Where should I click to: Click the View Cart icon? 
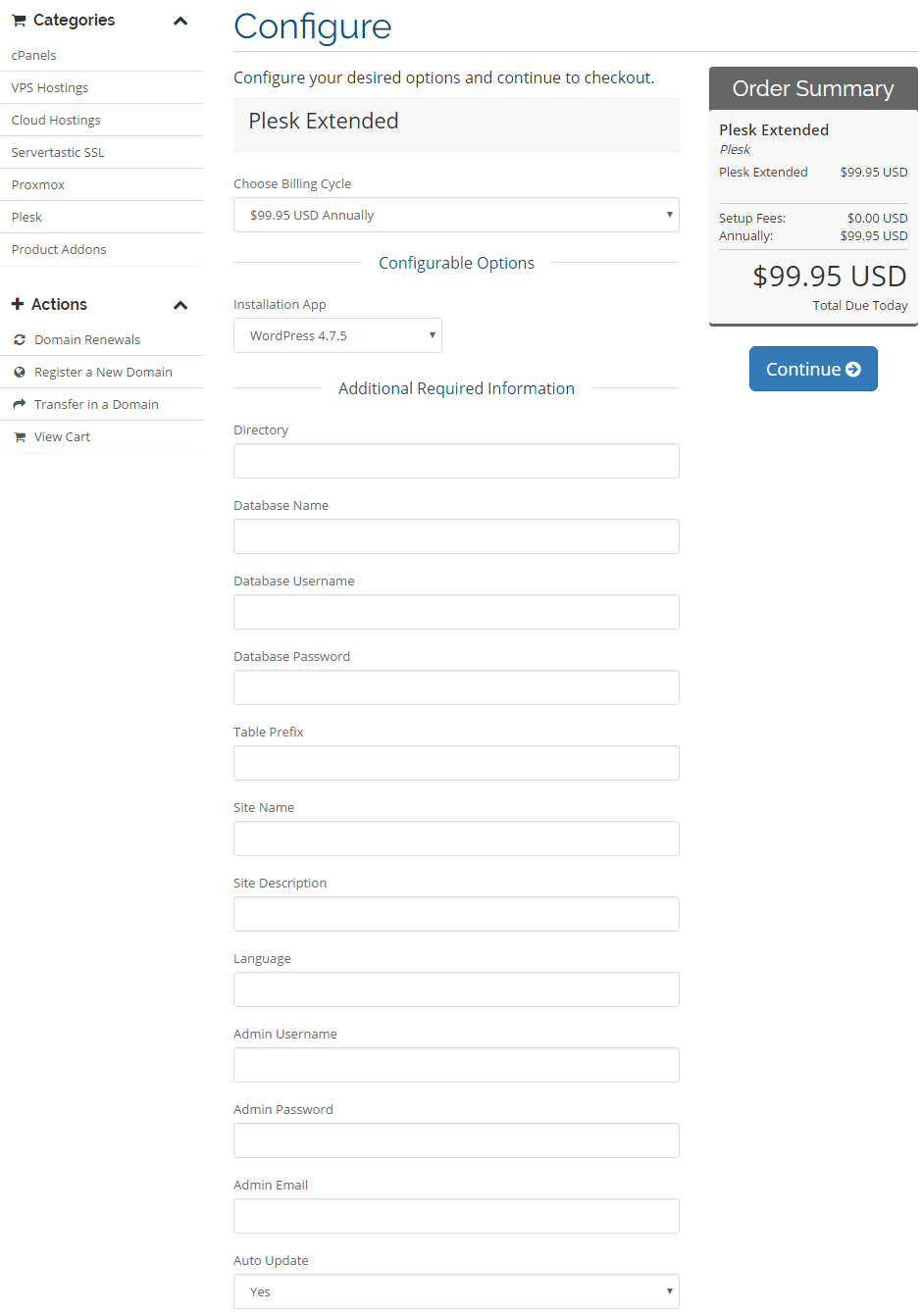(x=20, y=436)
